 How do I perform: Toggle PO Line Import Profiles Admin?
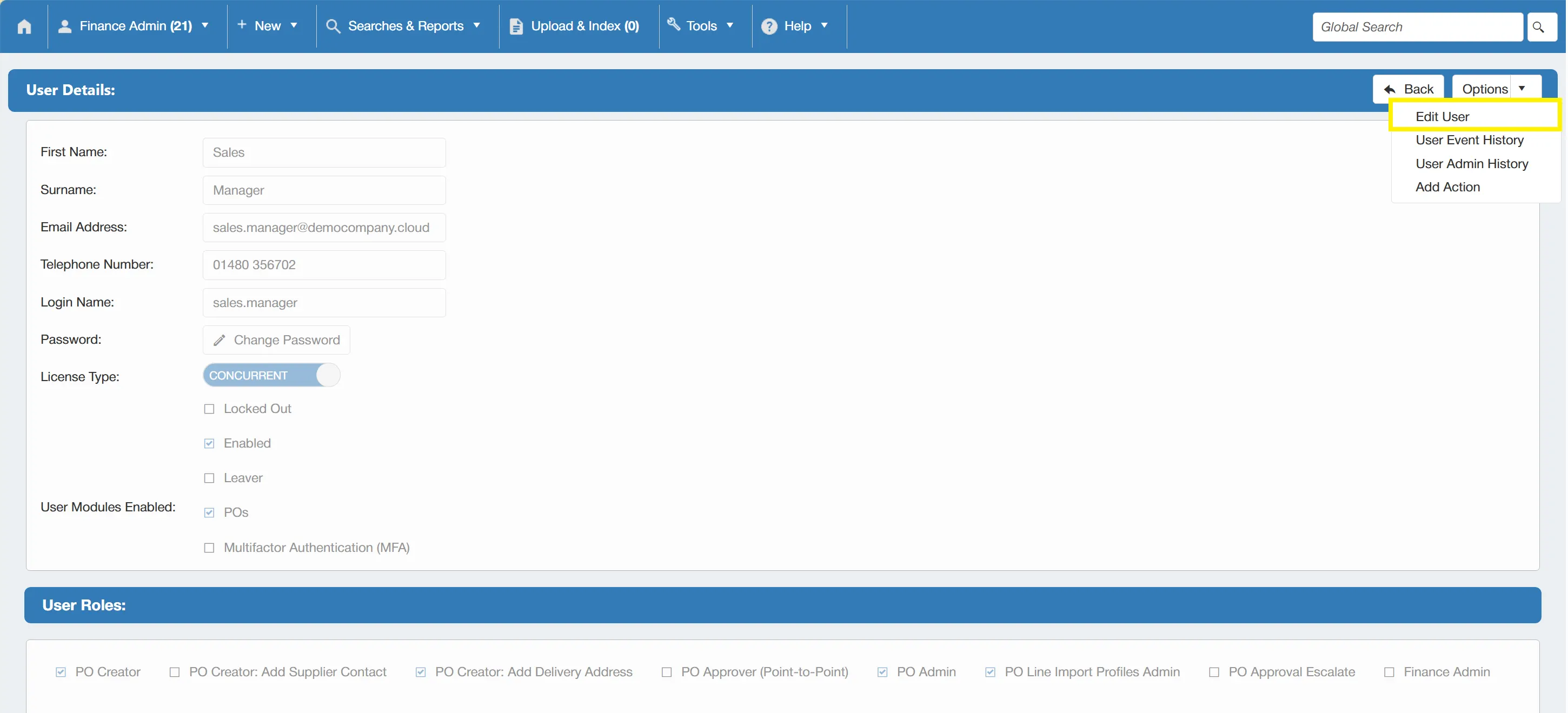pyautogui.click(x=991, y=672)
